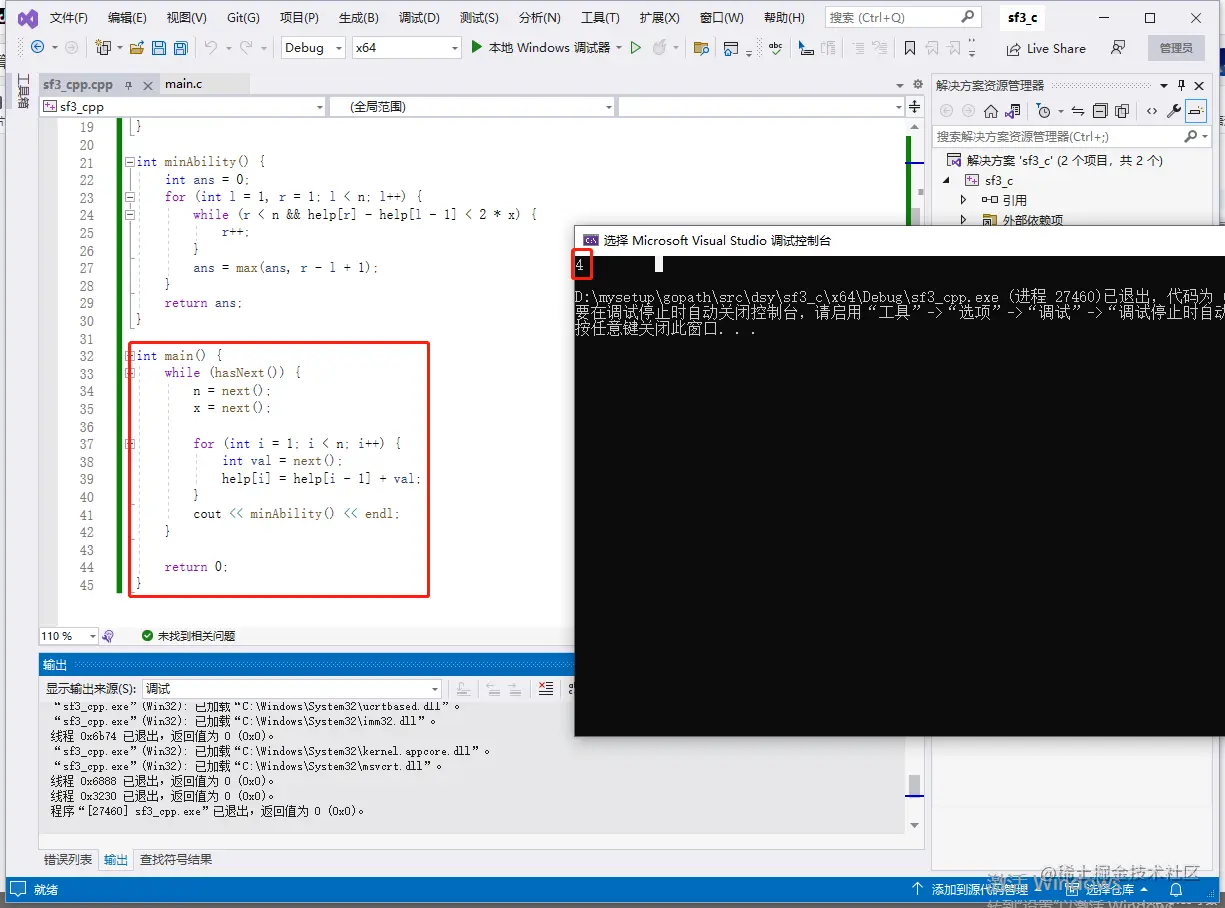This screenshot has width=1225, height=908.
Task: Expand the 外部依赖项 node
Action: (x=964, y=220)
